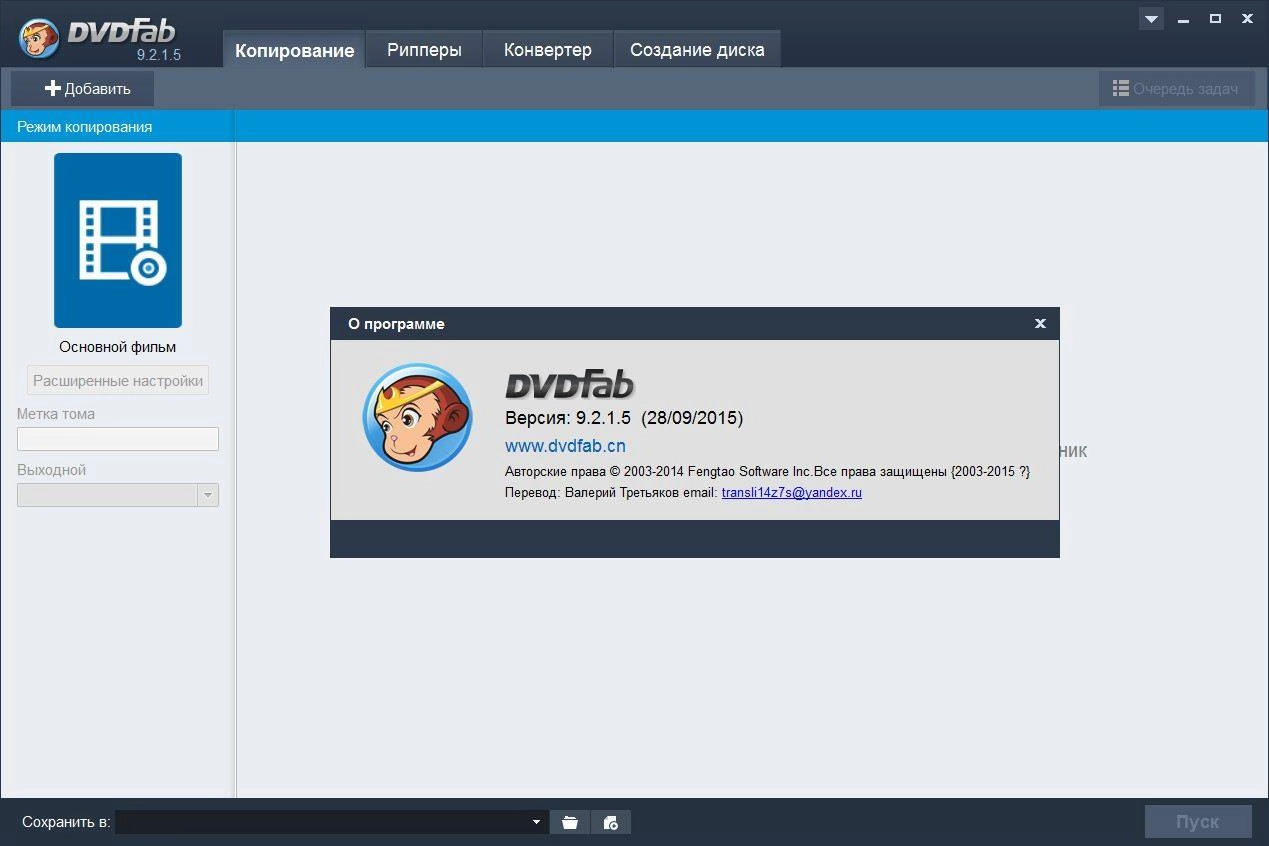The width and height of the screenshot is (1269, 846).
Task: Close the О программе dialog
Action: [x=1040, y=323]
